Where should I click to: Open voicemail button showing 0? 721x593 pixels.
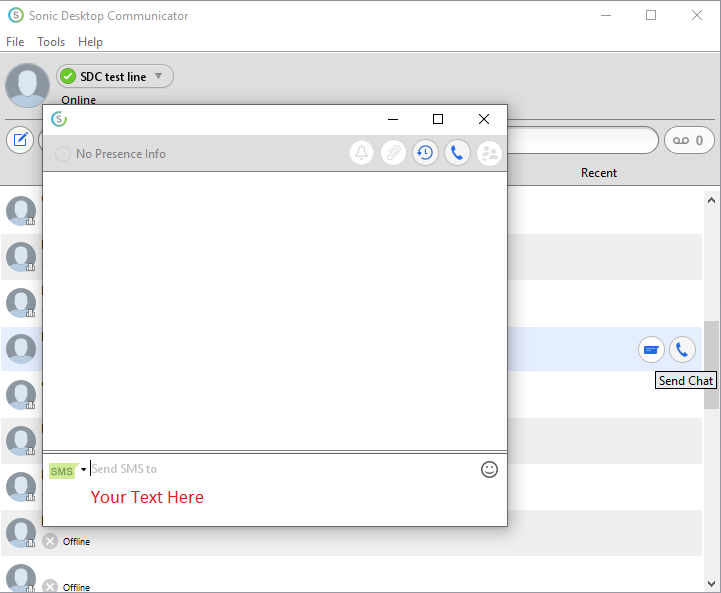coord(689,140)
